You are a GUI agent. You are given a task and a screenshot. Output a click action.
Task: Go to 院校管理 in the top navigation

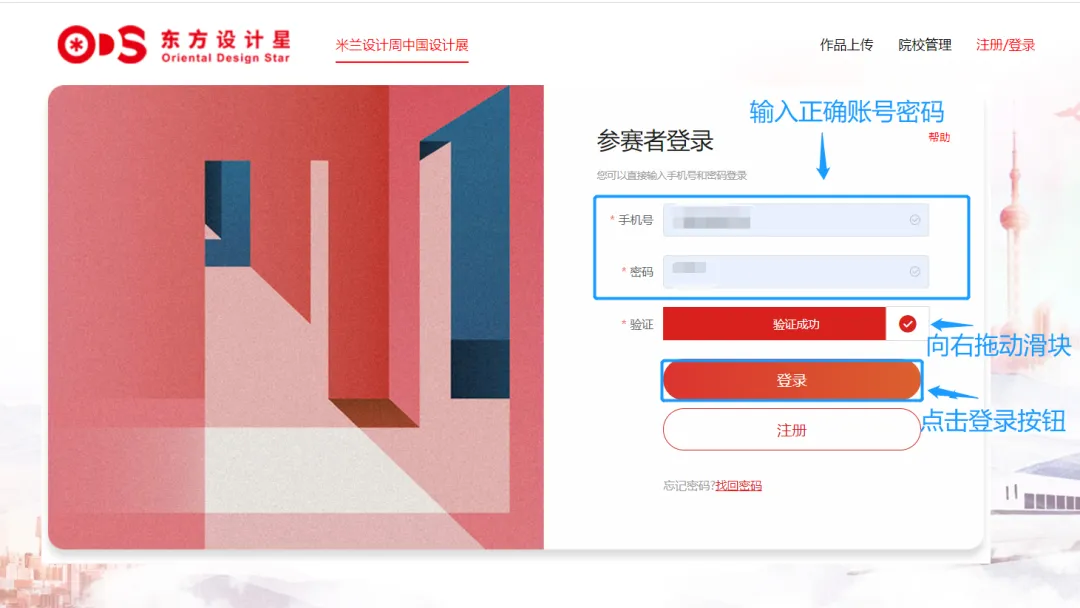[924, 45]
